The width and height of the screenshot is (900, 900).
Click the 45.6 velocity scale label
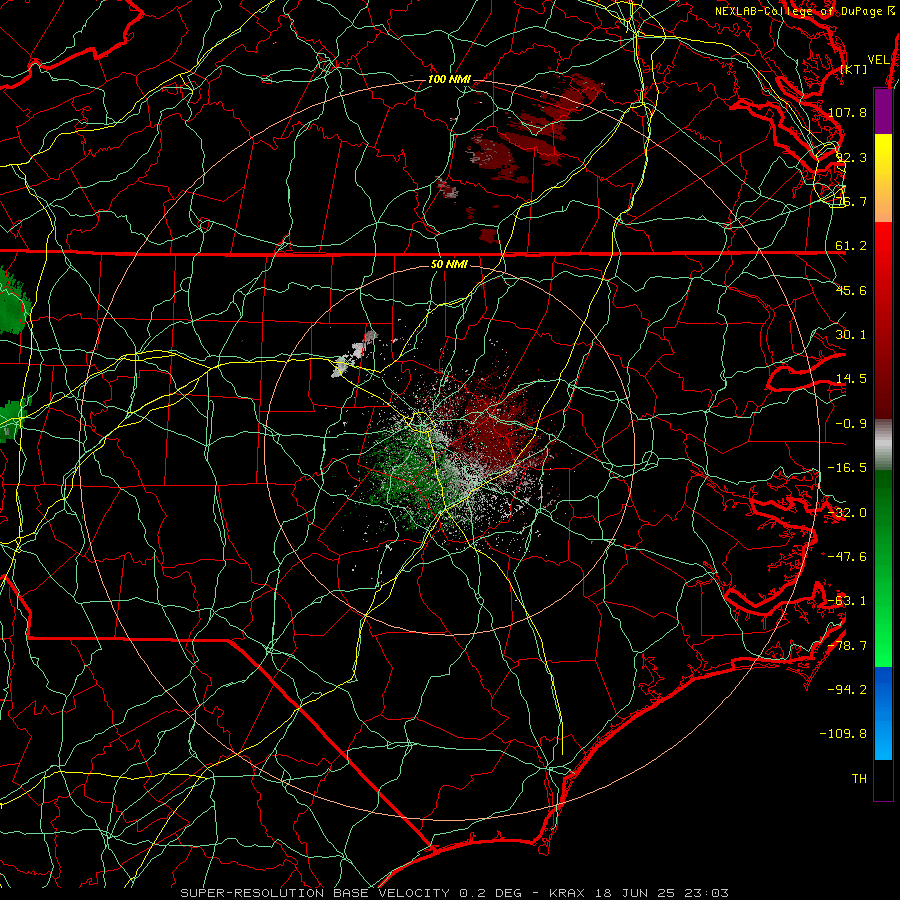point(851,290)
